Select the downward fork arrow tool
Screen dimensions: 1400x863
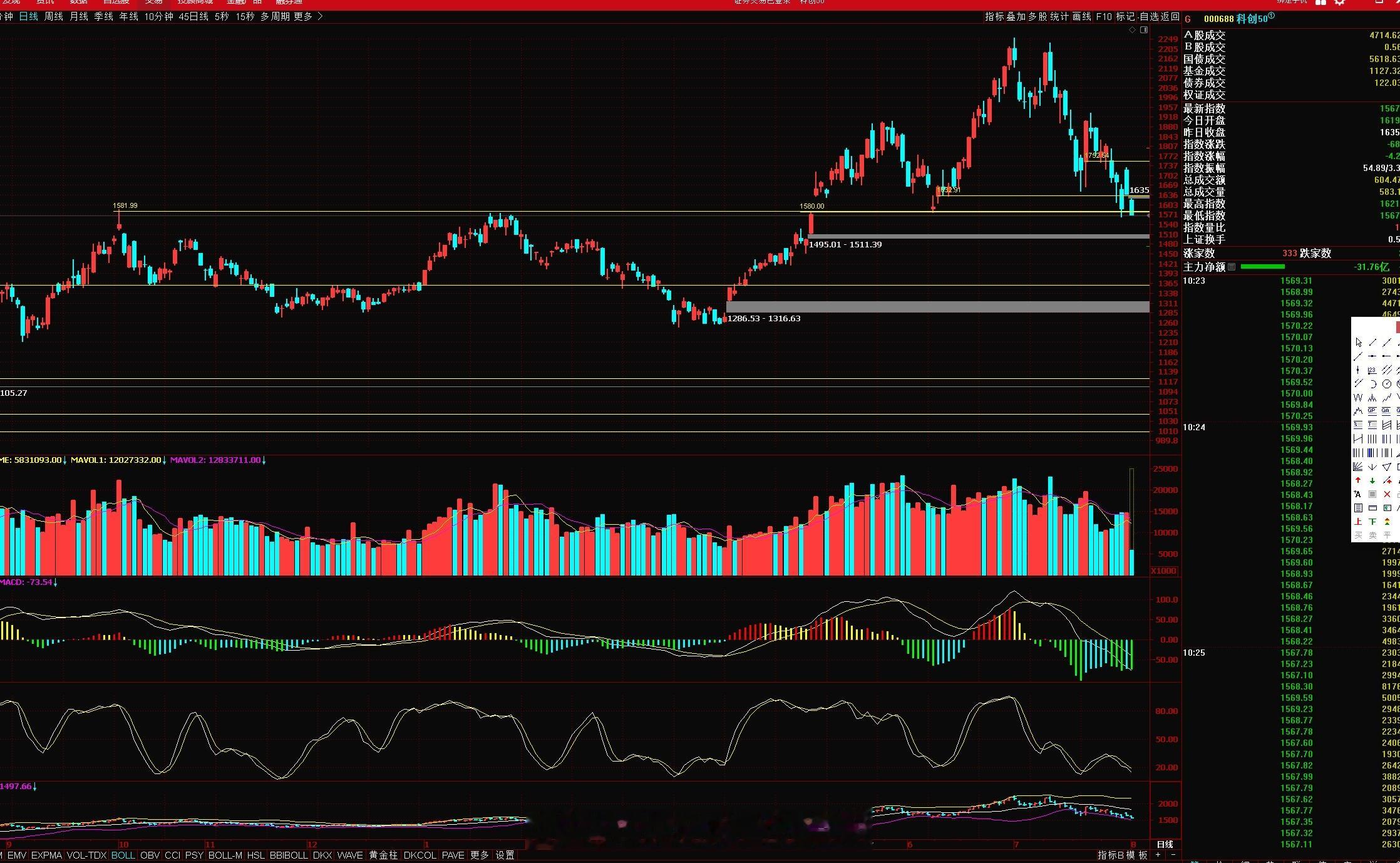coord(1372,467)
